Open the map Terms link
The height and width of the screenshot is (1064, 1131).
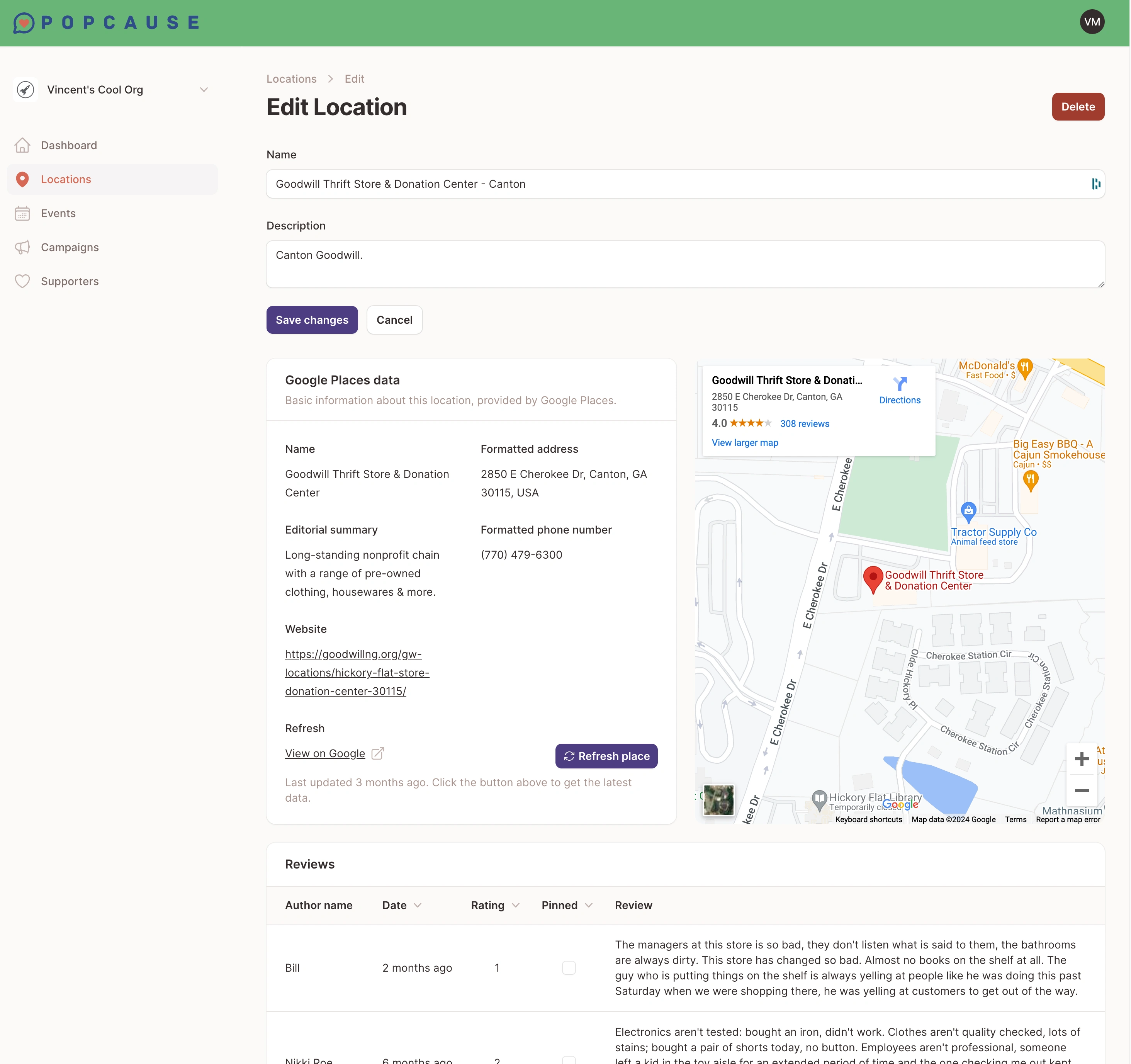pos(1015,820)
